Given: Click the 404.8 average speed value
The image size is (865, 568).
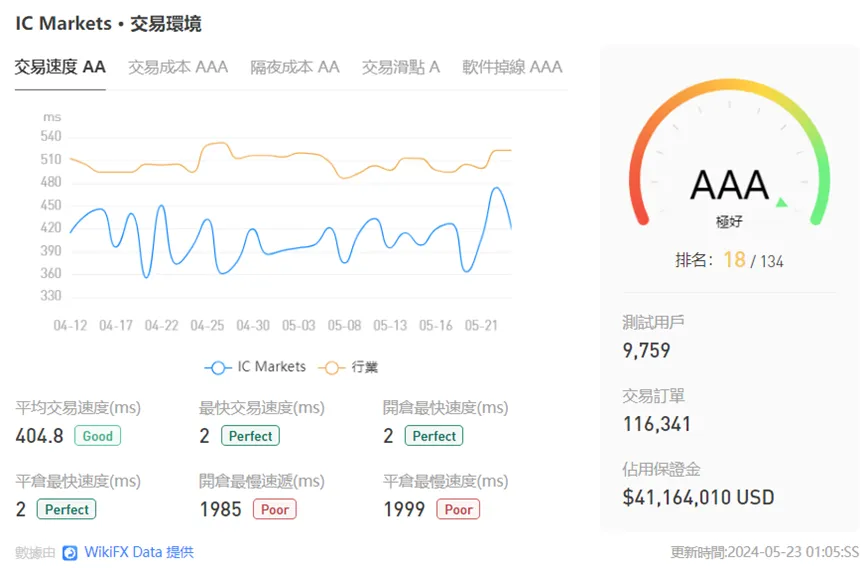Looking at the screenshot, I should [x=39, y=436].
